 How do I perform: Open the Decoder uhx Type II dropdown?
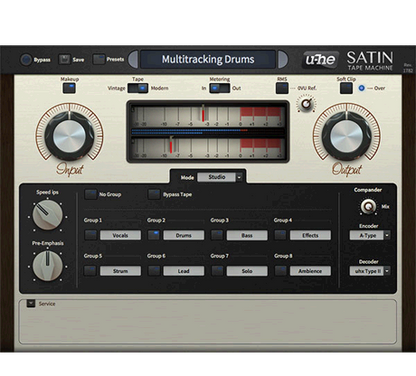pos(370,271)
